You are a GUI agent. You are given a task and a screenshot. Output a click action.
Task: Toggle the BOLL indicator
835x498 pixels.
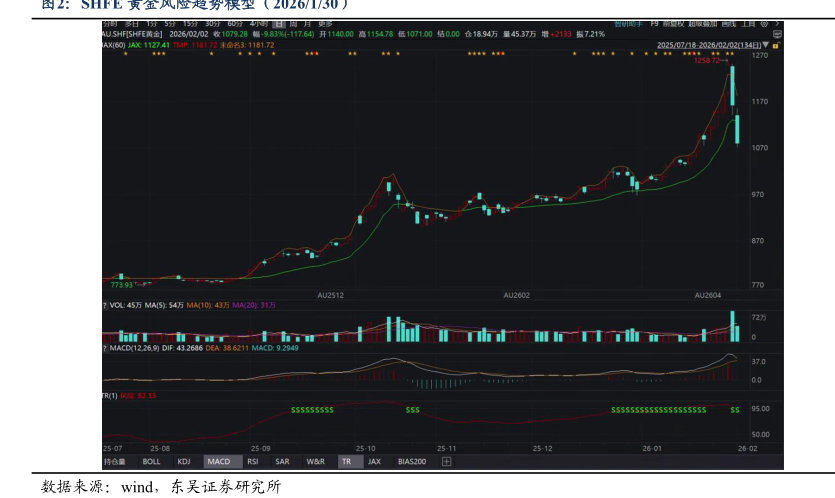pyautogui.click(x=151, y=462)
